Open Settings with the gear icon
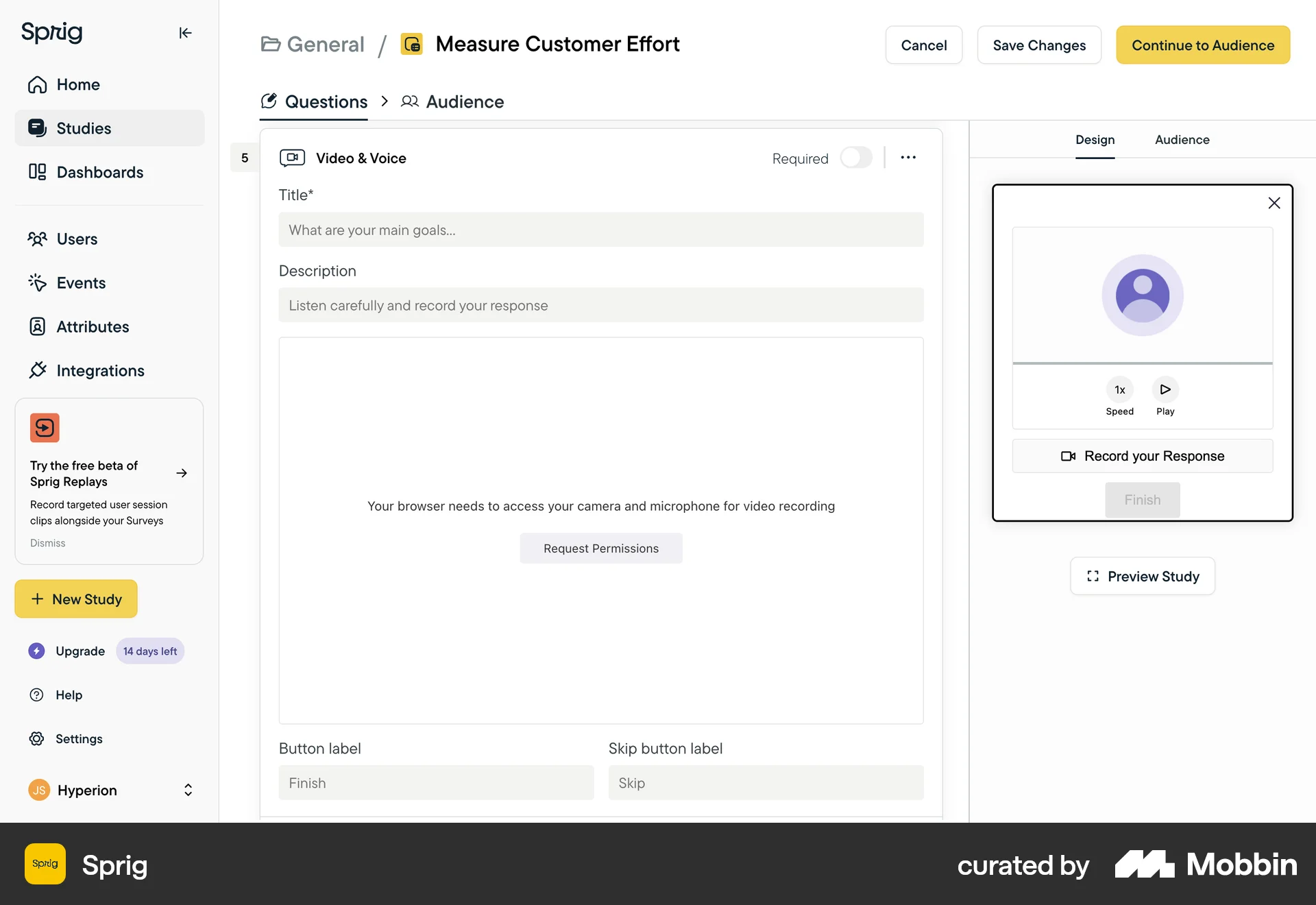 [37, 738]
